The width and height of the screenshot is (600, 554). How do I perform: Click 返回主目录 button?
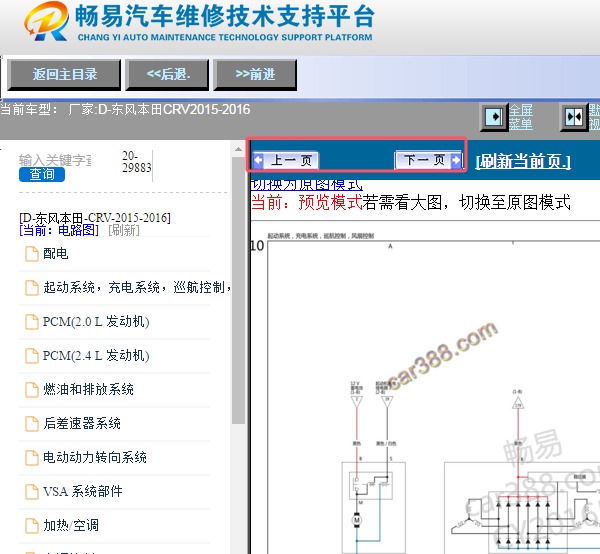coord(64,75)
